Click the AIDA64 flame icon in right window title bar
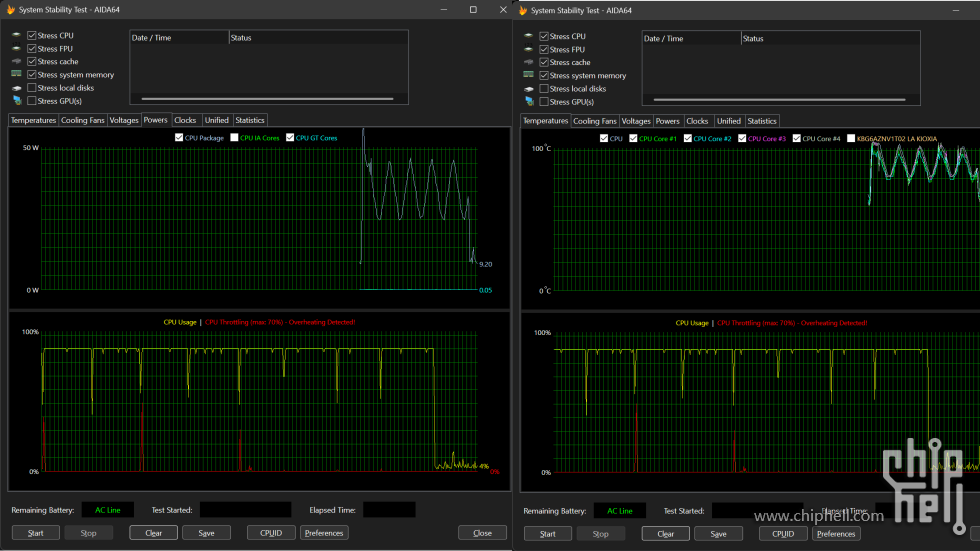Viewport: 980px width, 551px height. pyautogui.click(x=523, y=10)
